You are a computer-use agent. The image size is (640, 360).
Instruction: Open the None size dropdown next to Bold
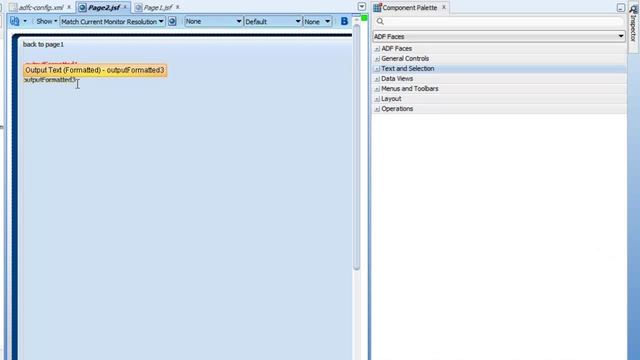tap(317, 21)
